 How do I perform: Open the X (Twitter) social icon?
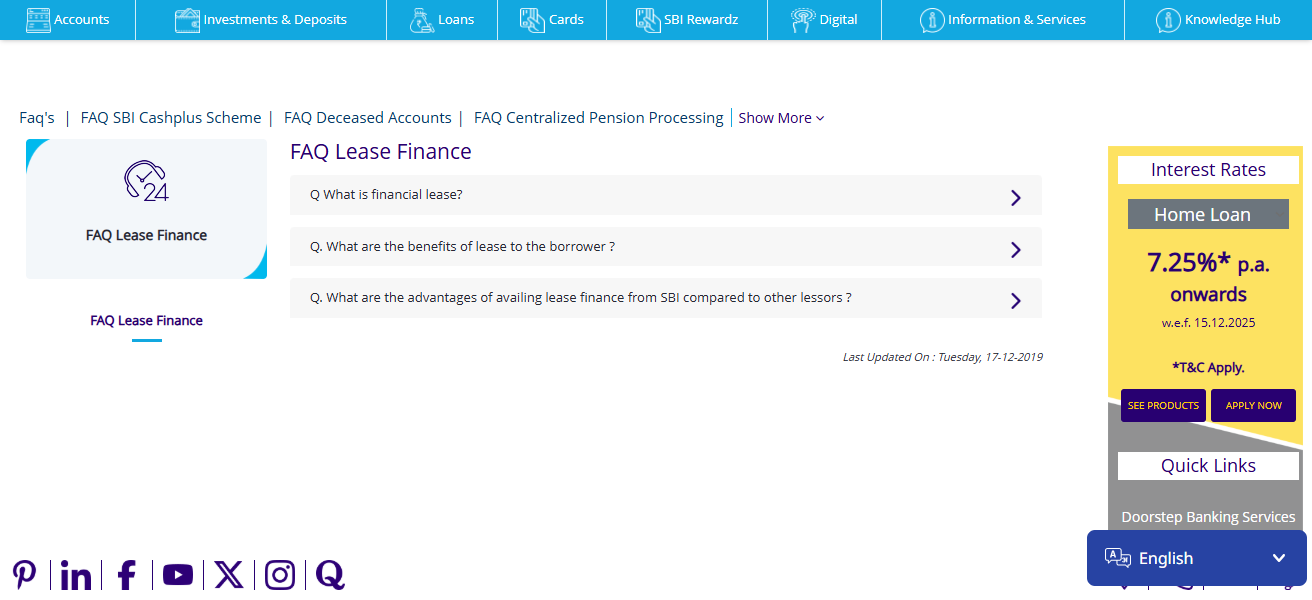pyautogui.click(x=229, y=575)
